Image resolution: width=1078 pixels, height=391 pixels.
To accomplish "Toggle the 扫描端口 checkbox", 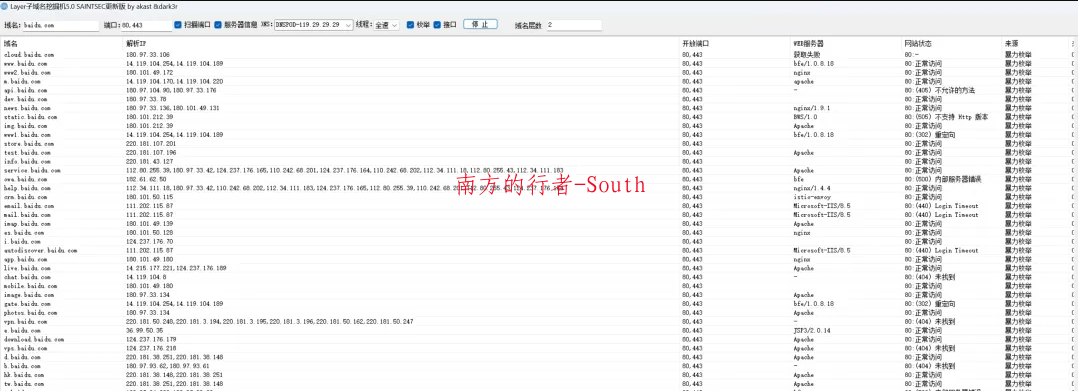I will pos(178,25).
